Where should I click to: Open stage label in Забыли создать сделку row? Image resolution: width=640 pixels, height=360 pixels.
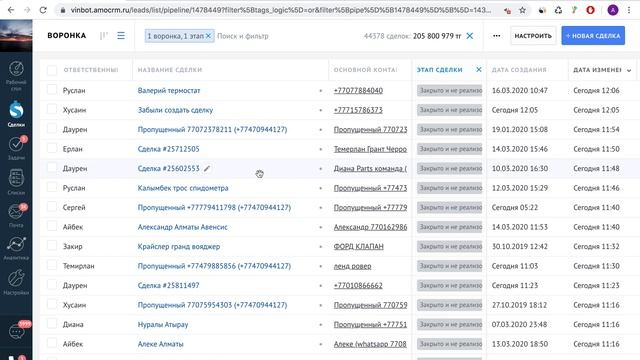pyautogui.click(x=449, y=110)
